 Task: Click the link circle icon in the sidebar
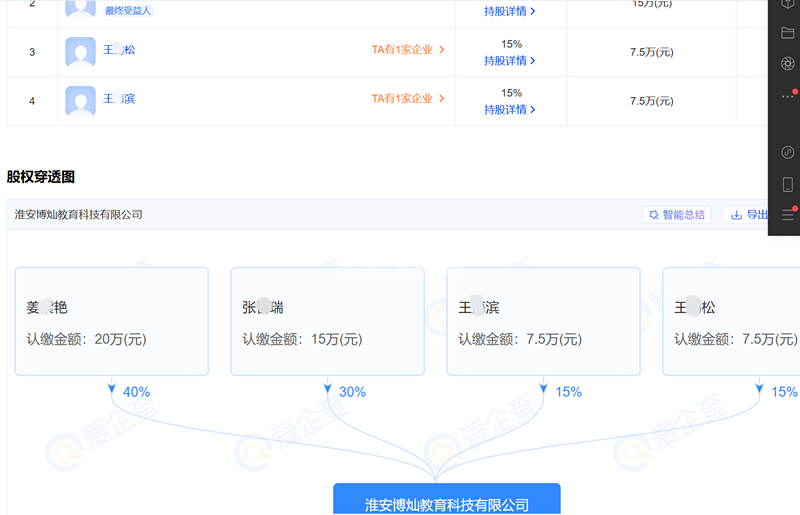click(787, 152)
